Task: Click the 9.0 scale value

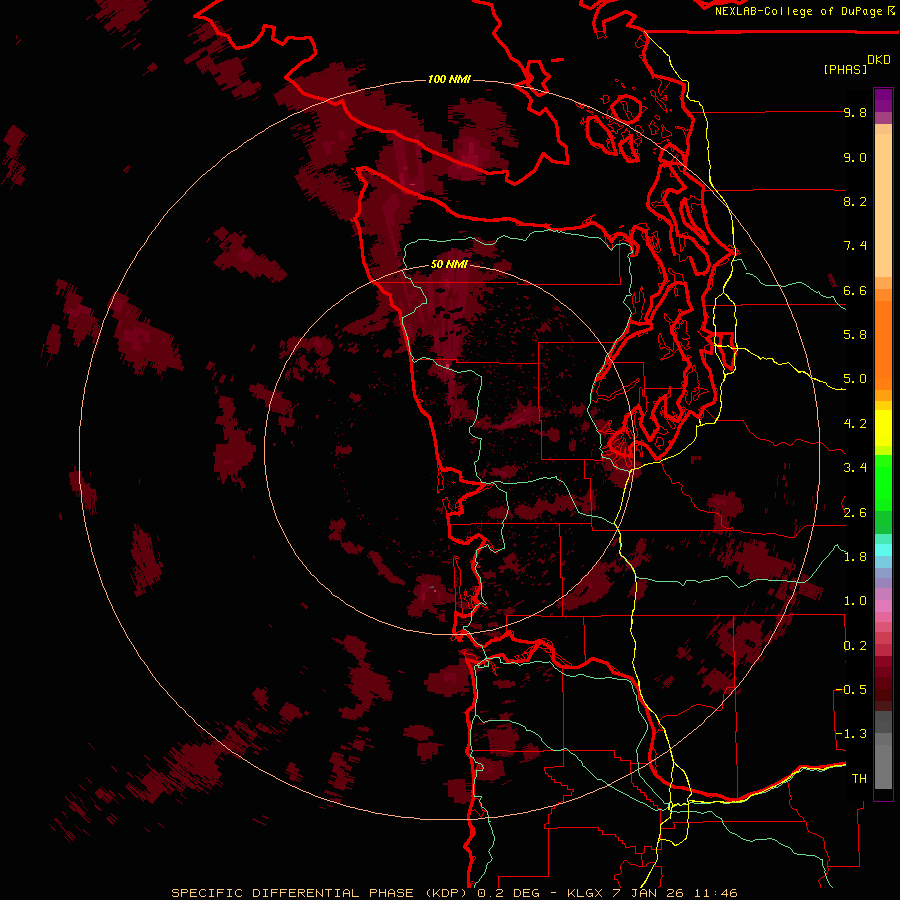Action: [855, 158]
